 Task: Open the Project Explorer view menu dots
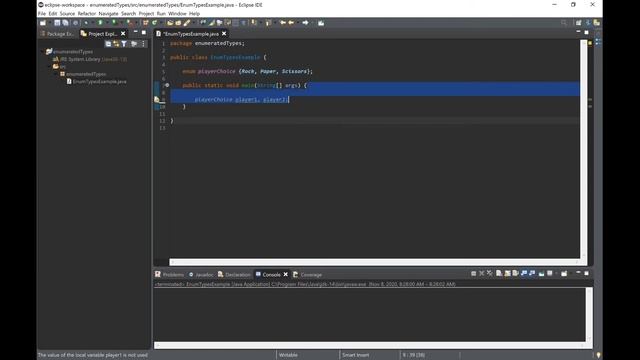click(143, 44)
